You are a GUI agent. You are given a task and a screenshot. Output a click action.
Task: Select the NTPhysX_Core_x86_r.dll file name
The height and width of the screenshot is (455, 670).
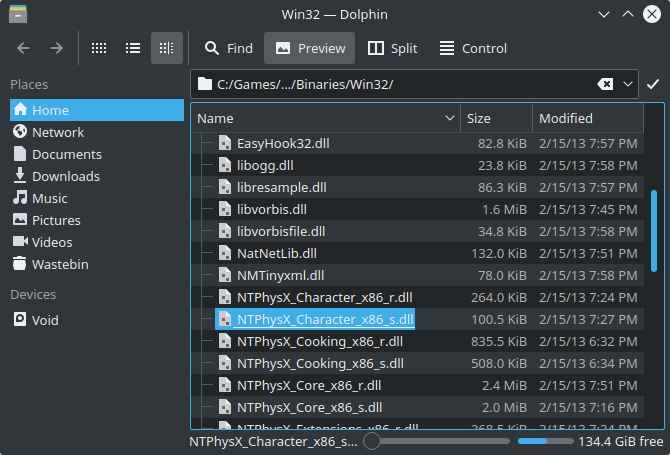309,385
